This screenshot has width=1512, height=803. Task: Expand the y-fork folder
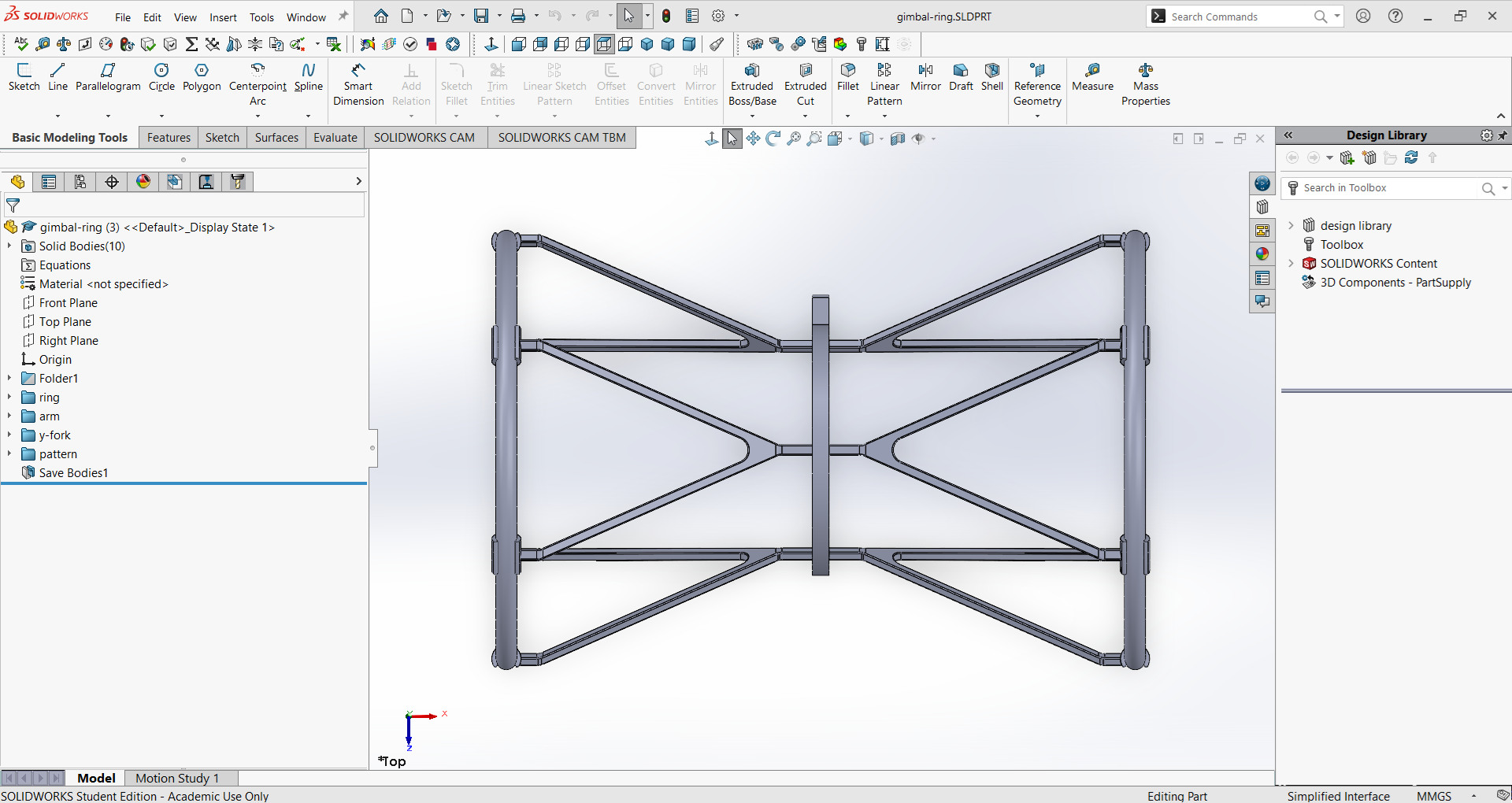9,435
